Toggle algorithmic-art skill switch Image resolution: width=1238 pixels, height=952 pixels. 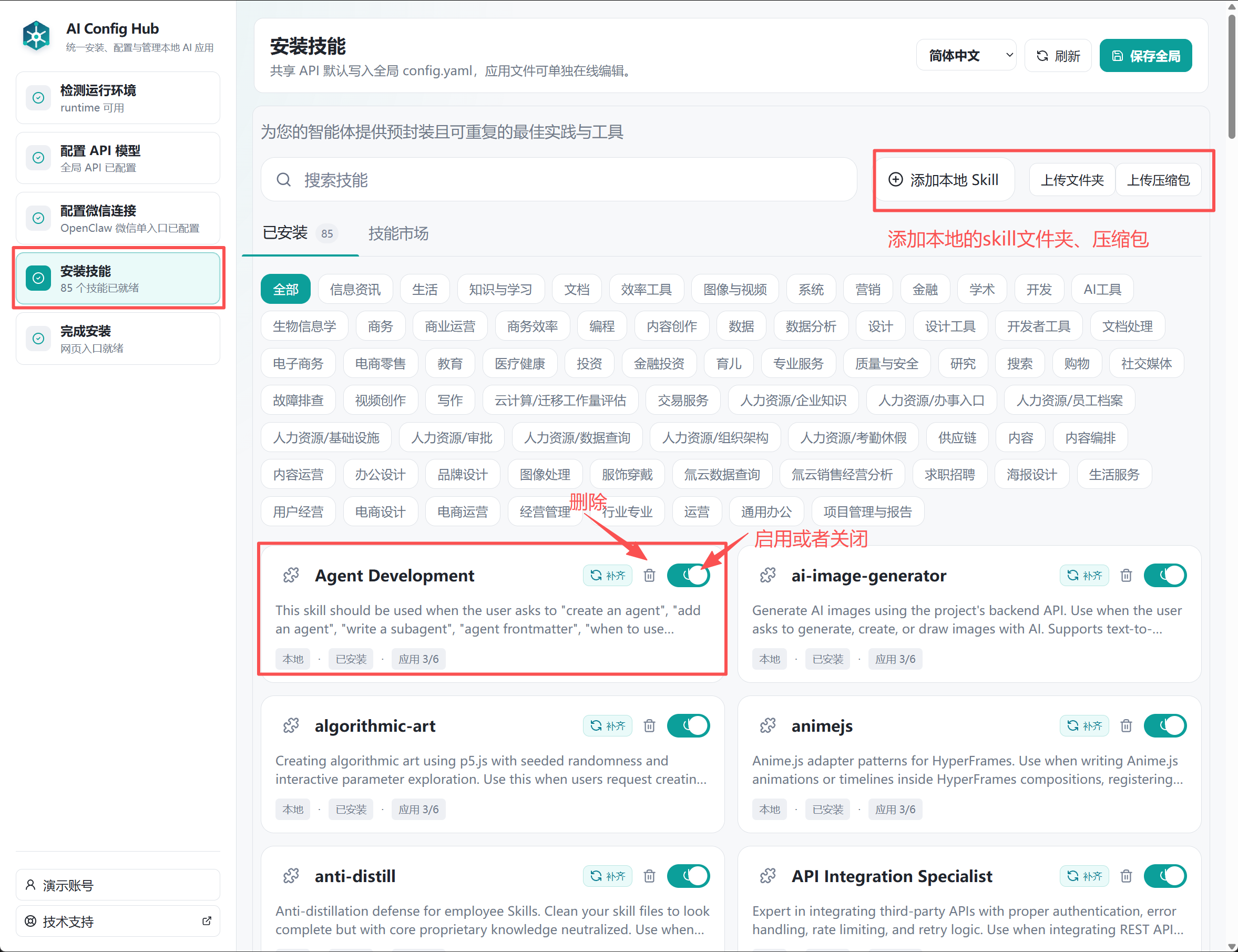click(x=689, y=726)
